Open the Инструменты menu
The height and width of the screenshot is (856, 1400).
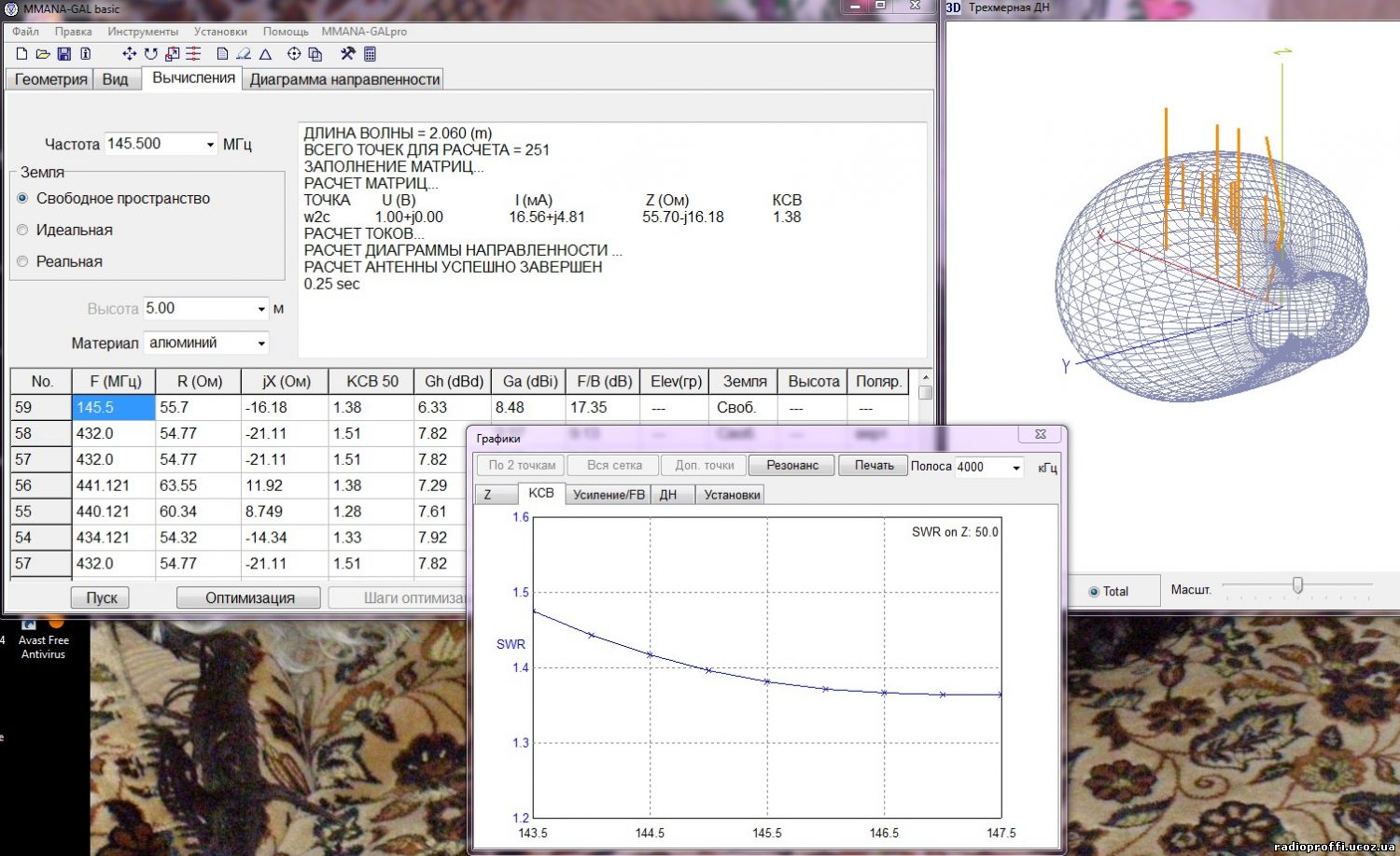pos(143,32)
